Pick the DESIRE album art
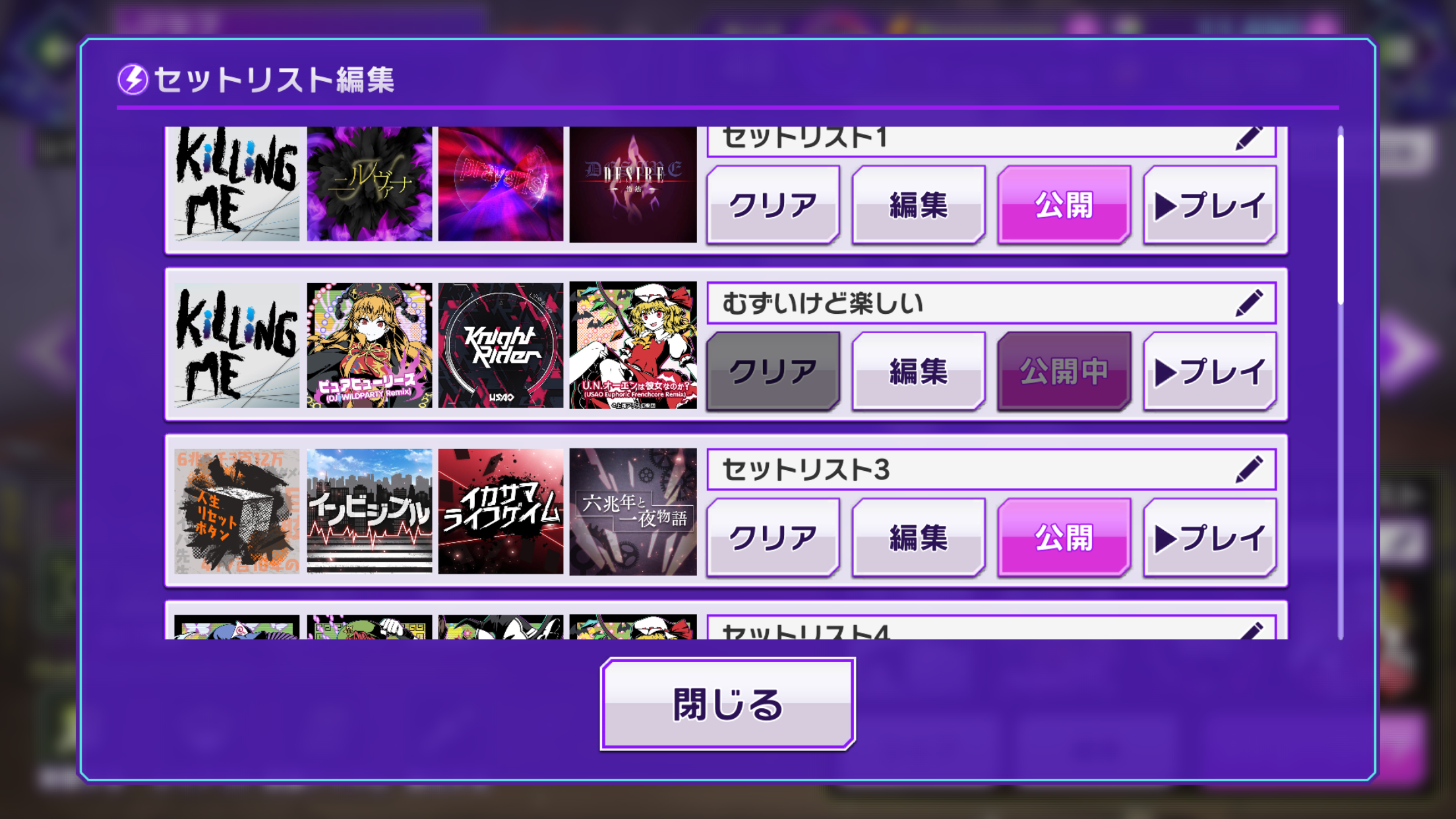The image size is (1456, 819). tap(633, 184)
